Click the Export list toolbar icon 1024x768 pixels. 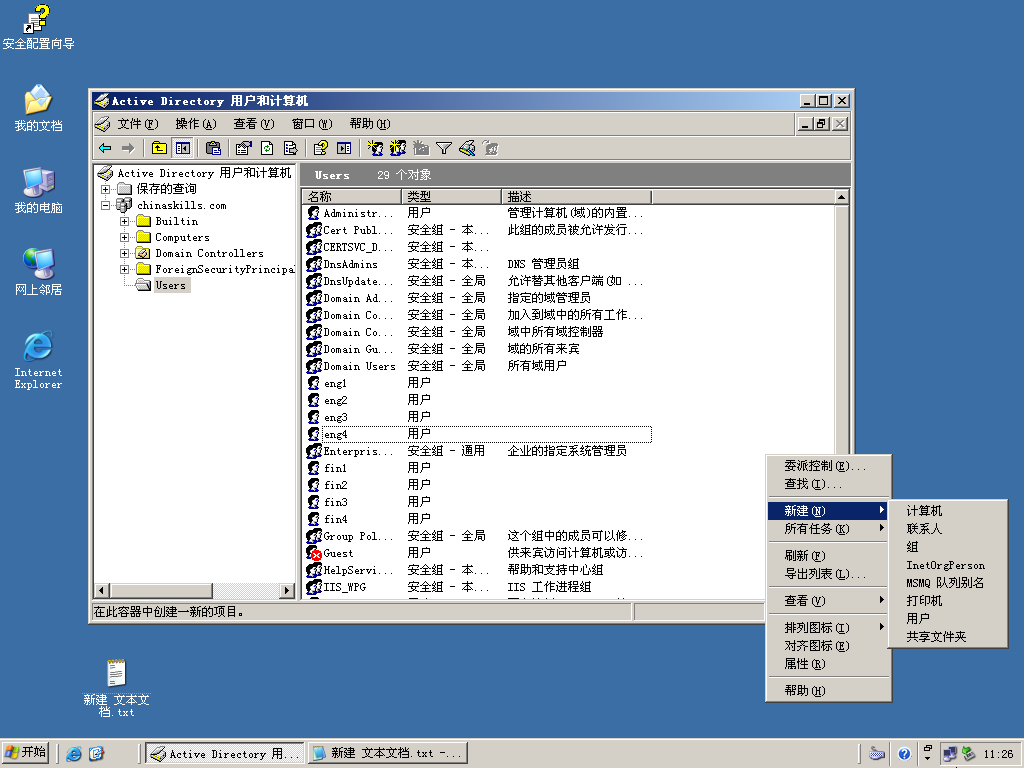tap(291, 148)
